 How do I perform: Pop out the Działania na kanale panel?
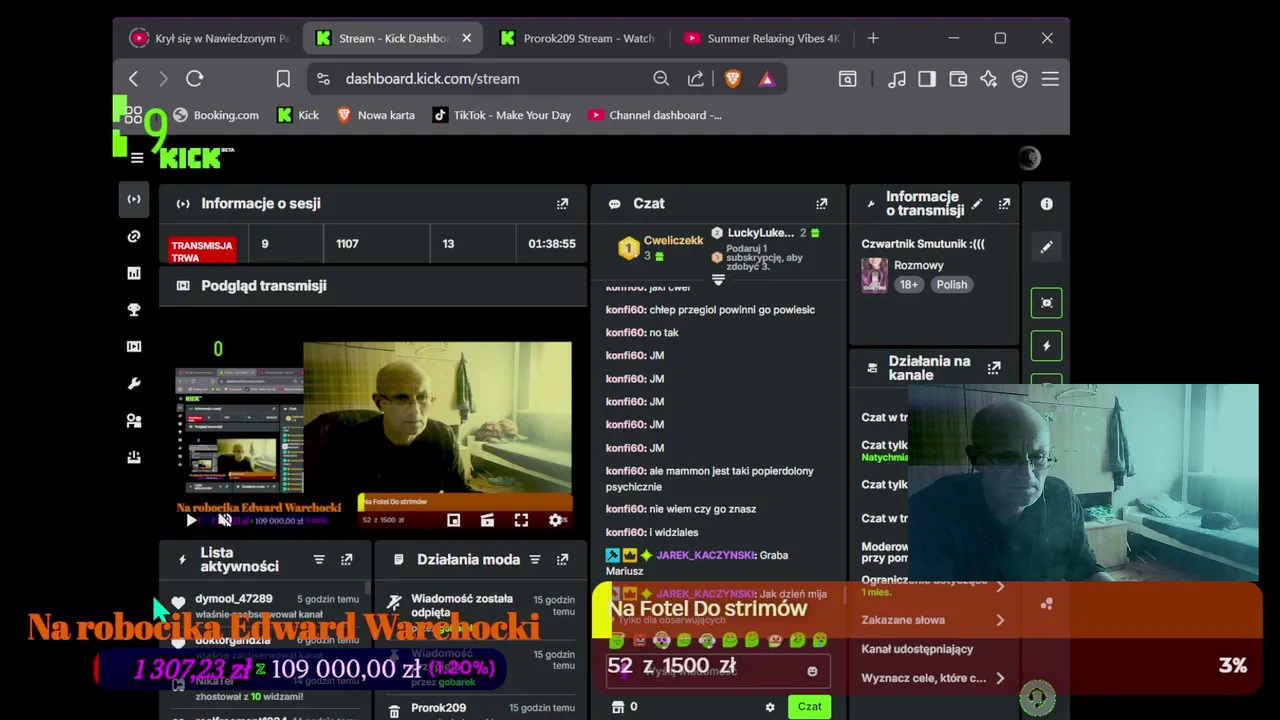coord(994,368)
